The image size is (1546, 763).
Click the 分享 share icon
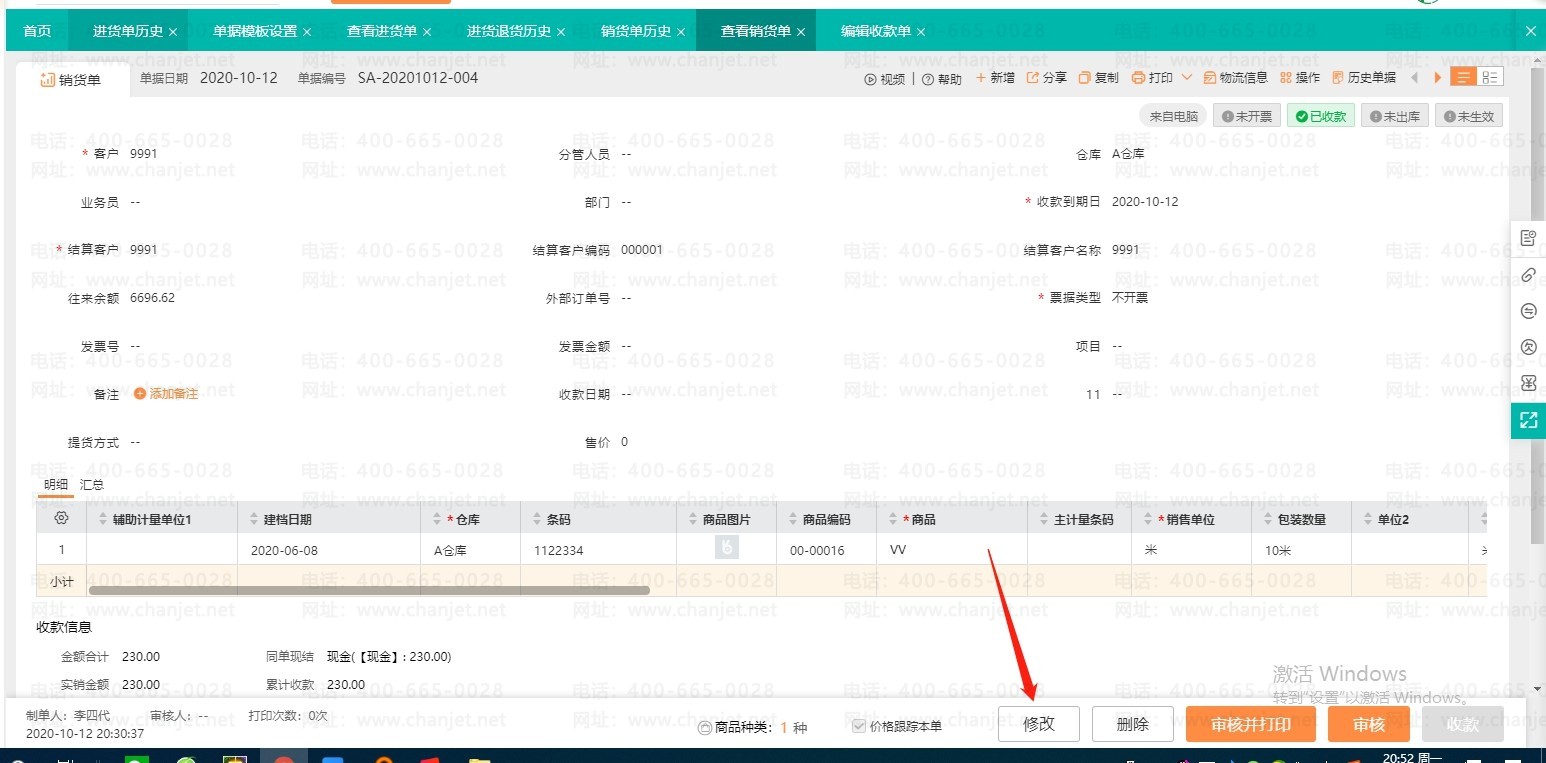1033,78
